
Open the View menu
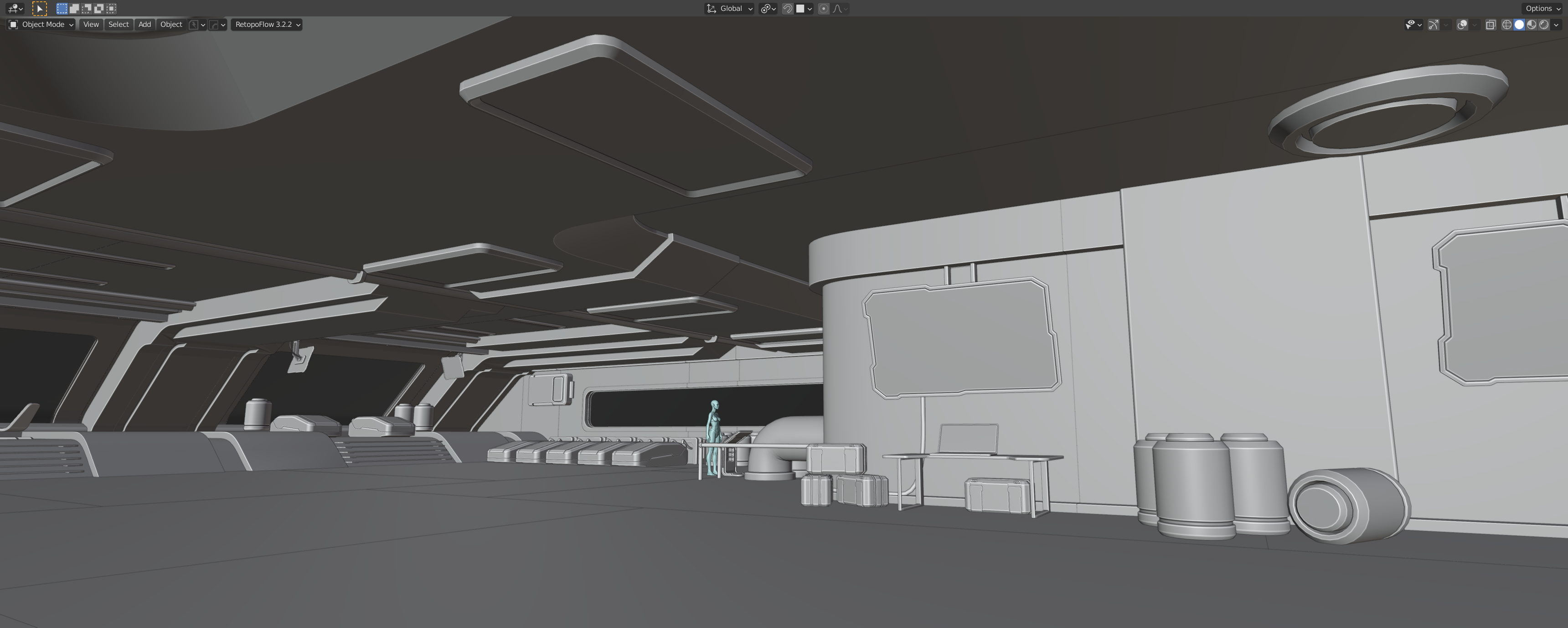91,24
